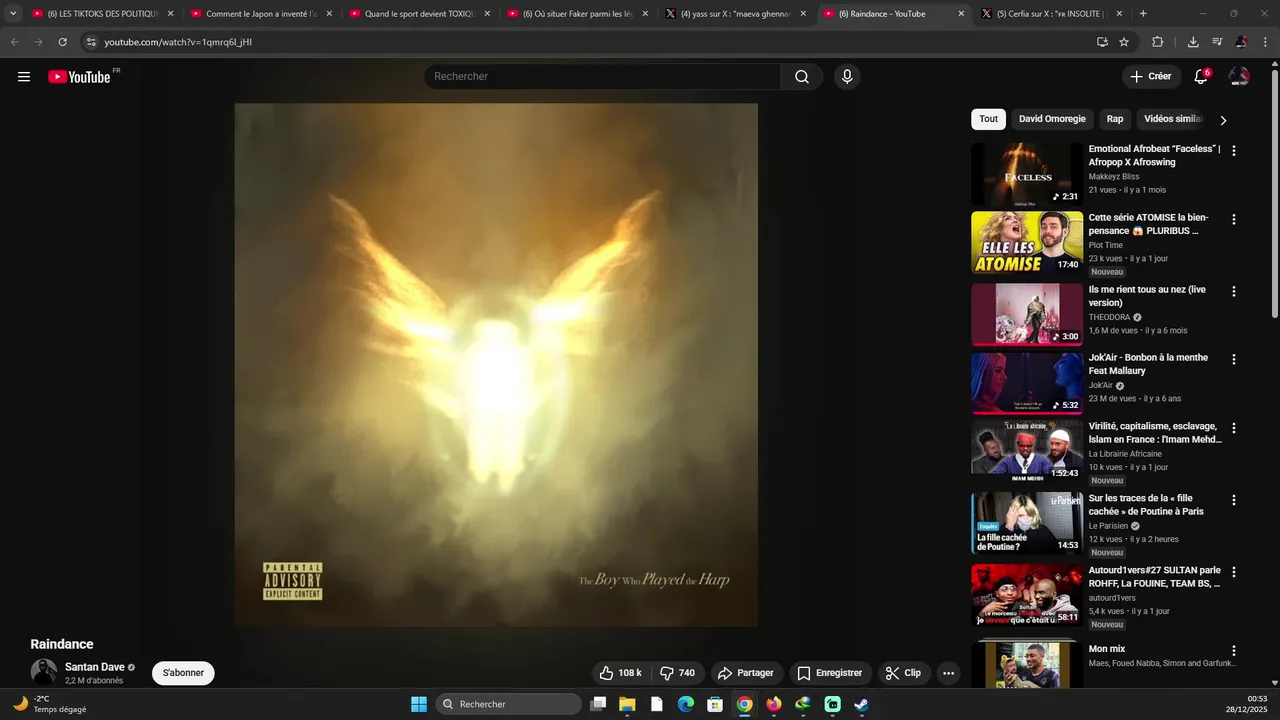Open the Chrome extensions puzzle icon

(x=1158, y=42)
